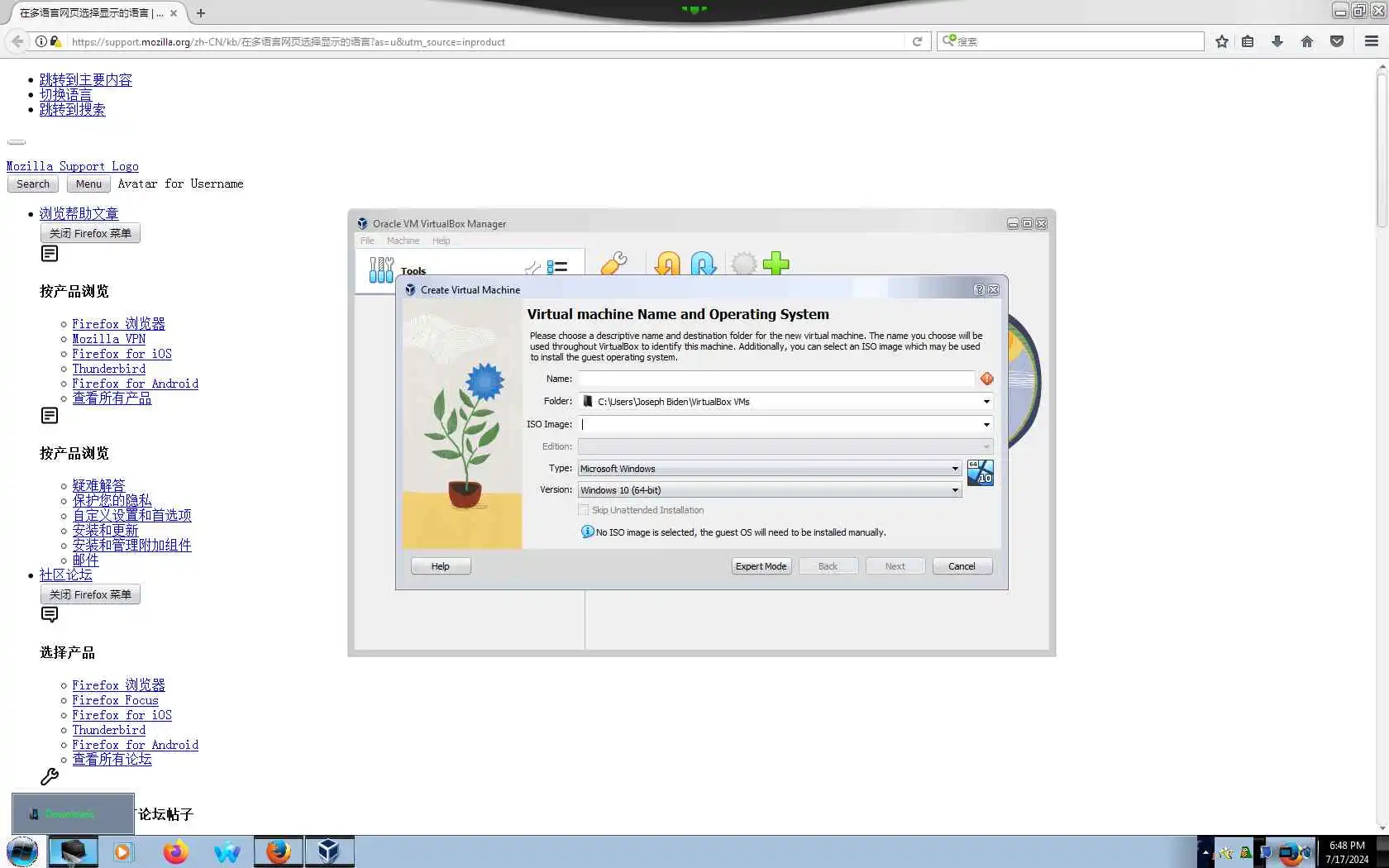Click the blue W app taskbar icon
1389x868 pixels.
pos(227,851)
